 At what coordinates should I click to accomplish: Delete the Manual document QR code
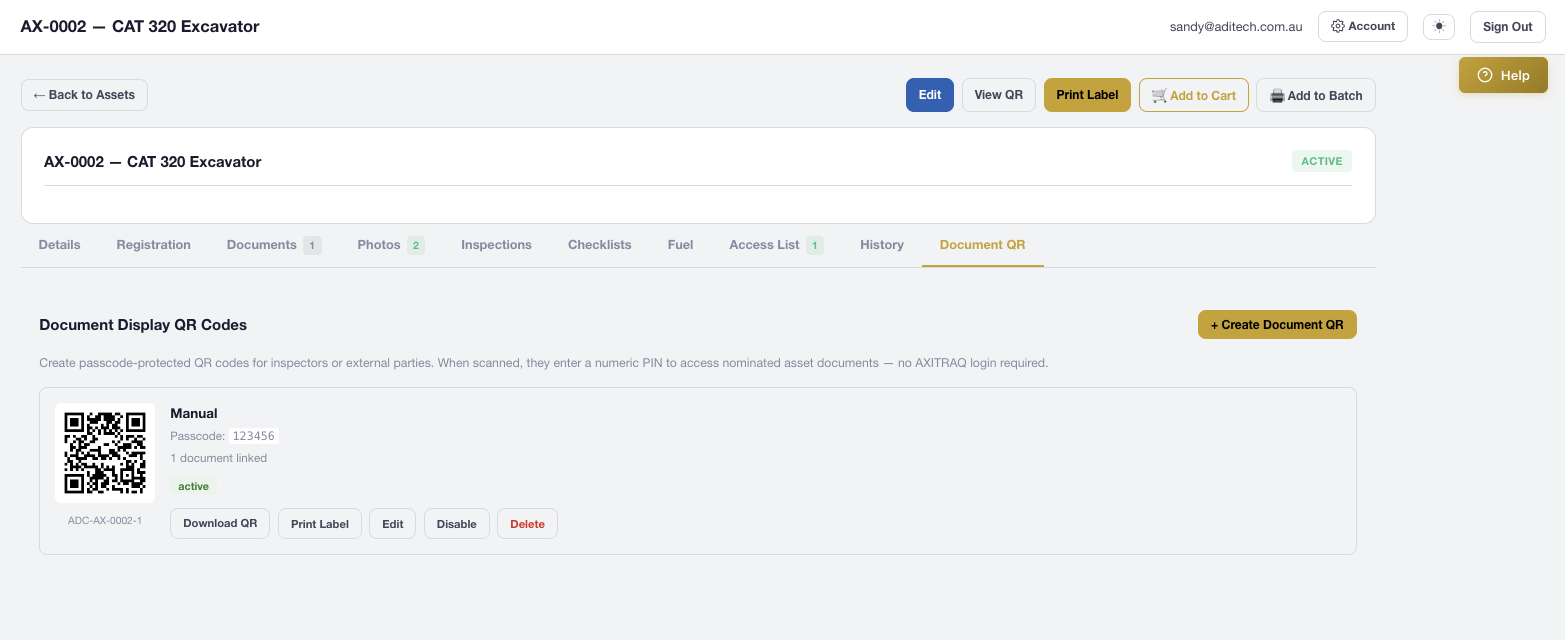tap(528, 523)
